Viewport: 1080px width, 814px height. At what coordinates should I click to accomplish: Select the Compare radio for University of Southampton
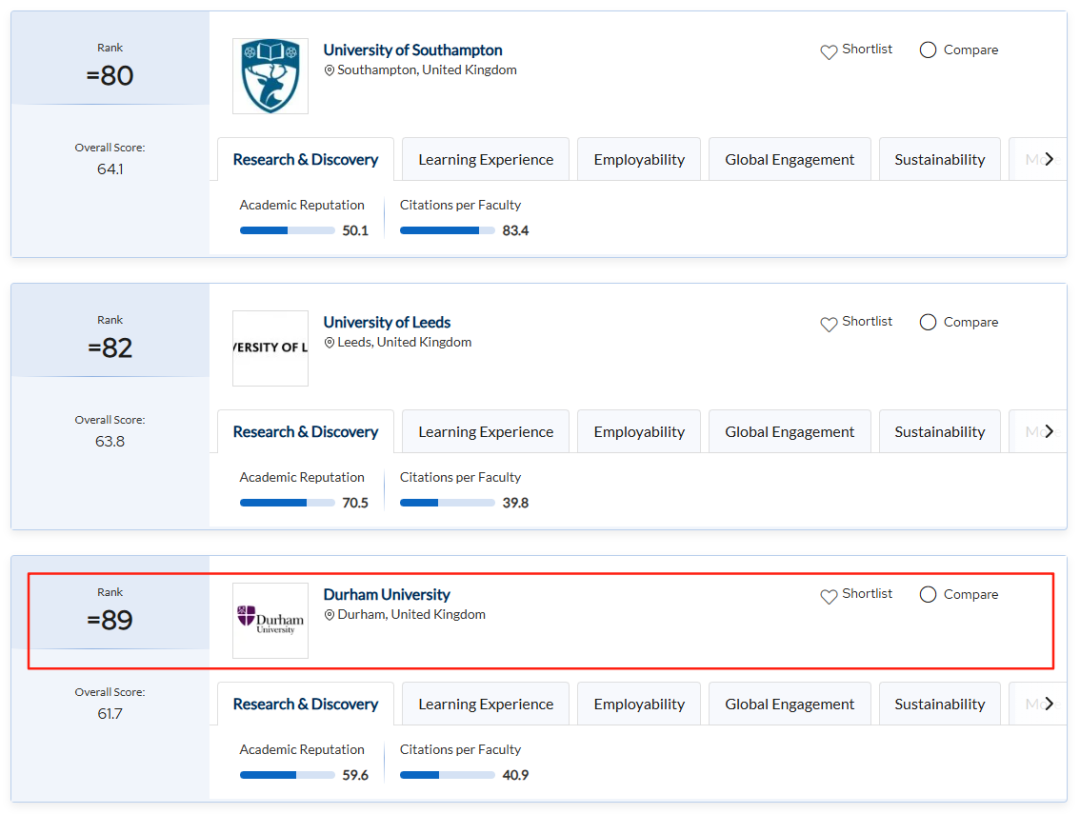tap(928, 50)
